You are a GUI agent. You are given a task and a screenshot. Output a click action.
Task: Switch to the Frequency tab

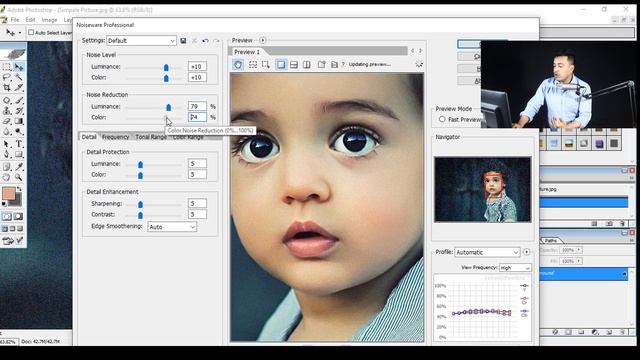coord(116,137)
